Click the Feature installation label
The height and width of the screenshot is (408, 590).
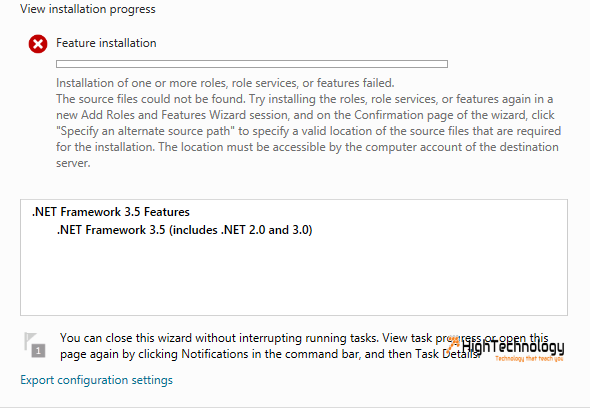(x=106, y=43)
